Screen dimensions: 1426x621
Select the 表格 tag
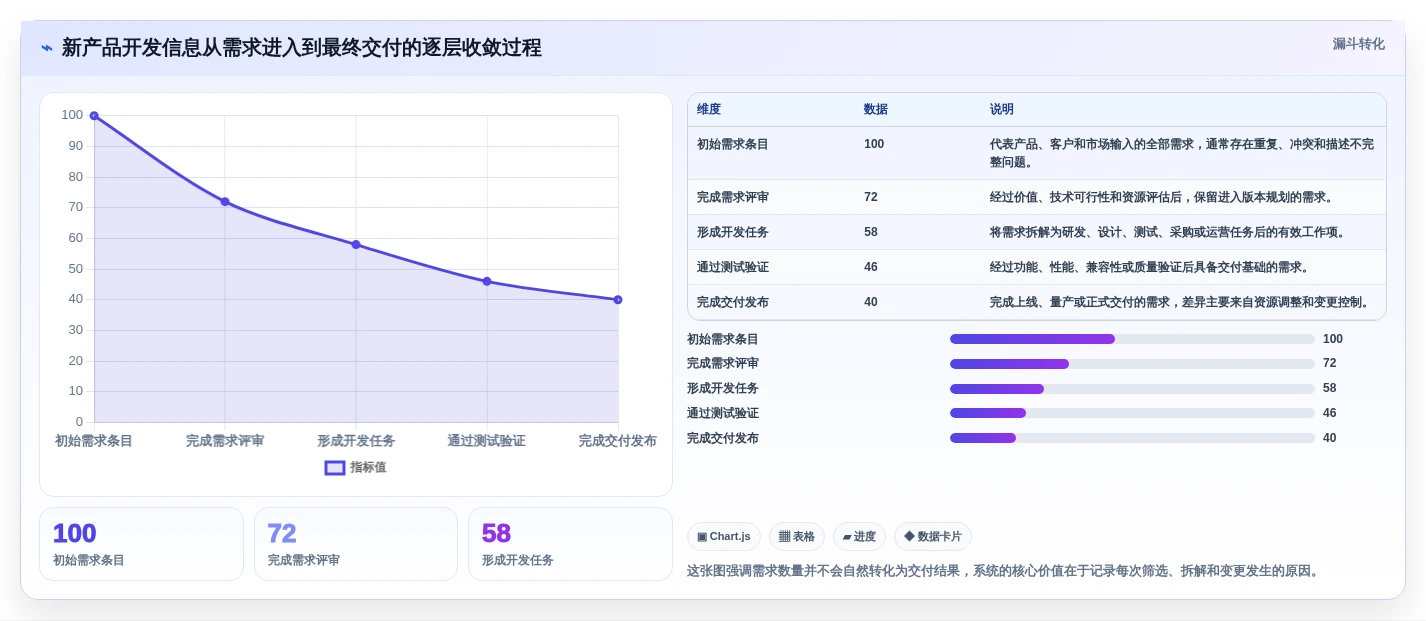coord(797,537)
